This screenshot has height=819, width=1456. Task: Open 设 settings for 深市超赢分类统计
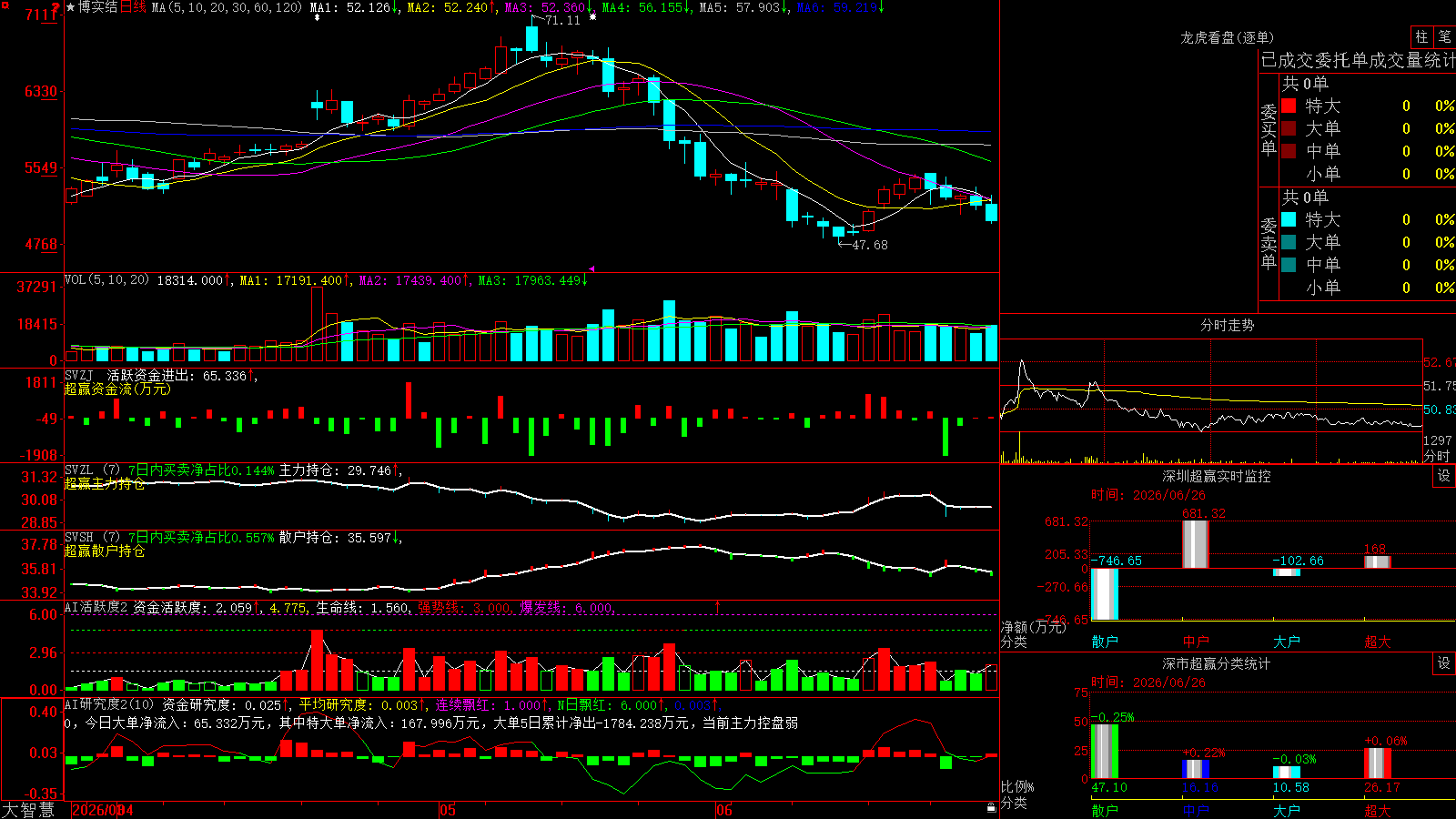pos(1444,663)
